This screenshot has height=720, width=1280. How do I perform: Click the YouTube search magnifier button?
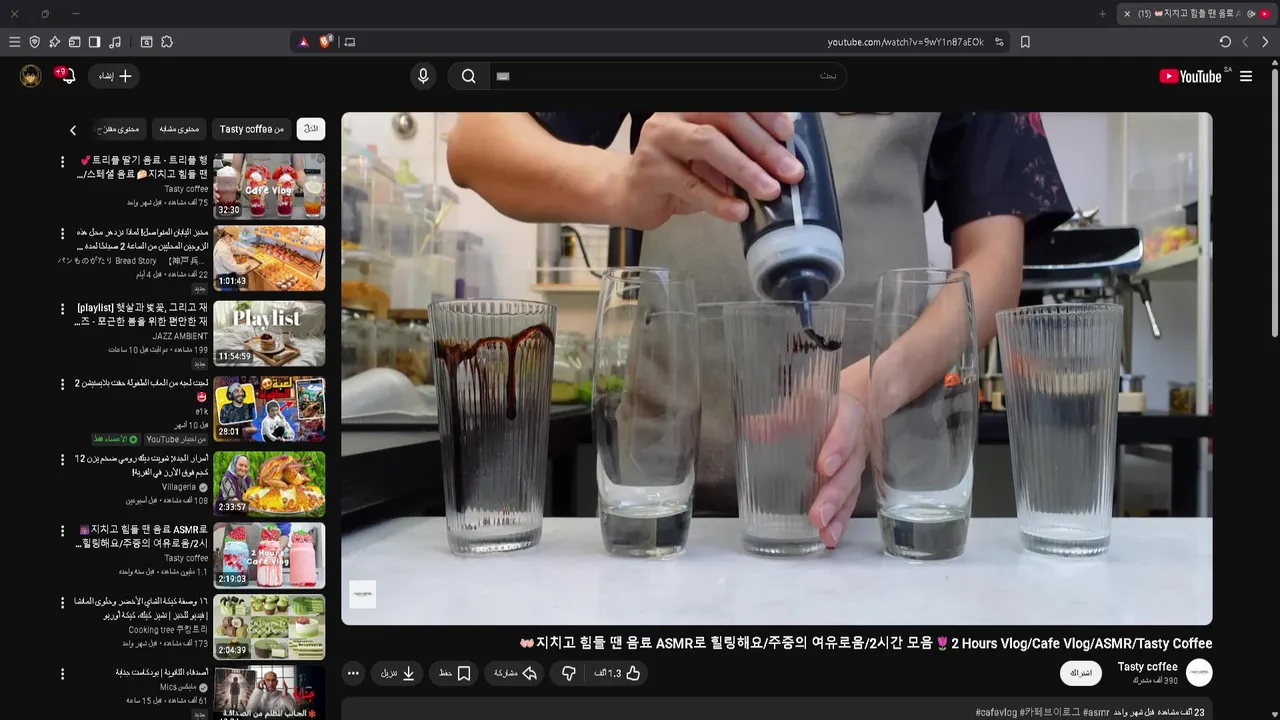[x=468, y=76]
